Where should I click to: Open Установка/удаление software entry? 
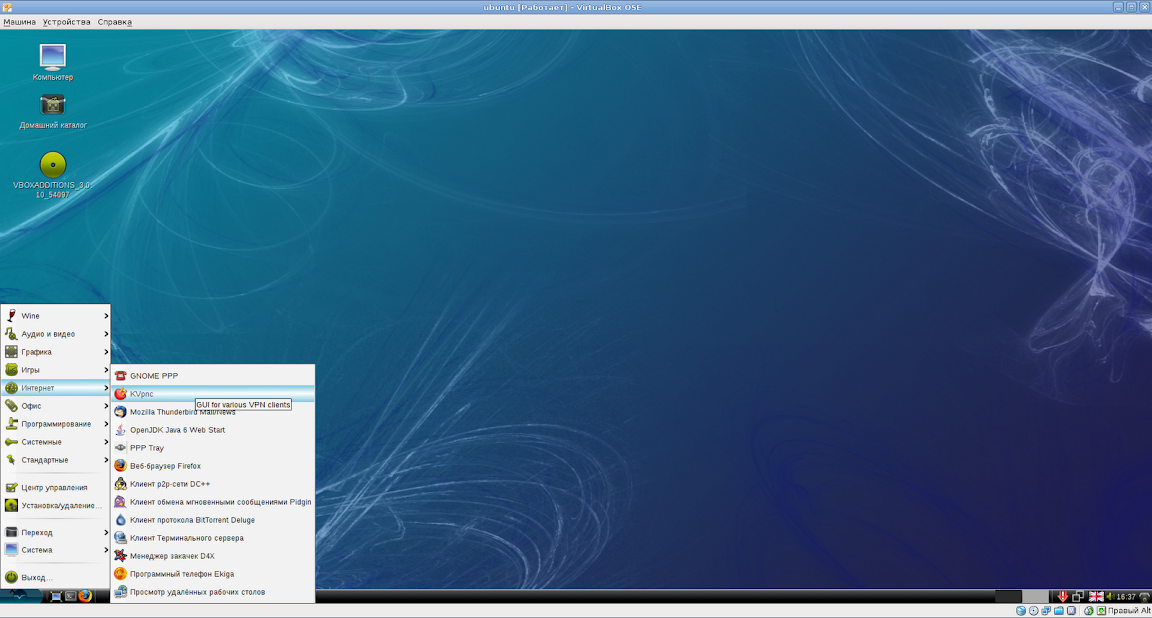(56, 506)
